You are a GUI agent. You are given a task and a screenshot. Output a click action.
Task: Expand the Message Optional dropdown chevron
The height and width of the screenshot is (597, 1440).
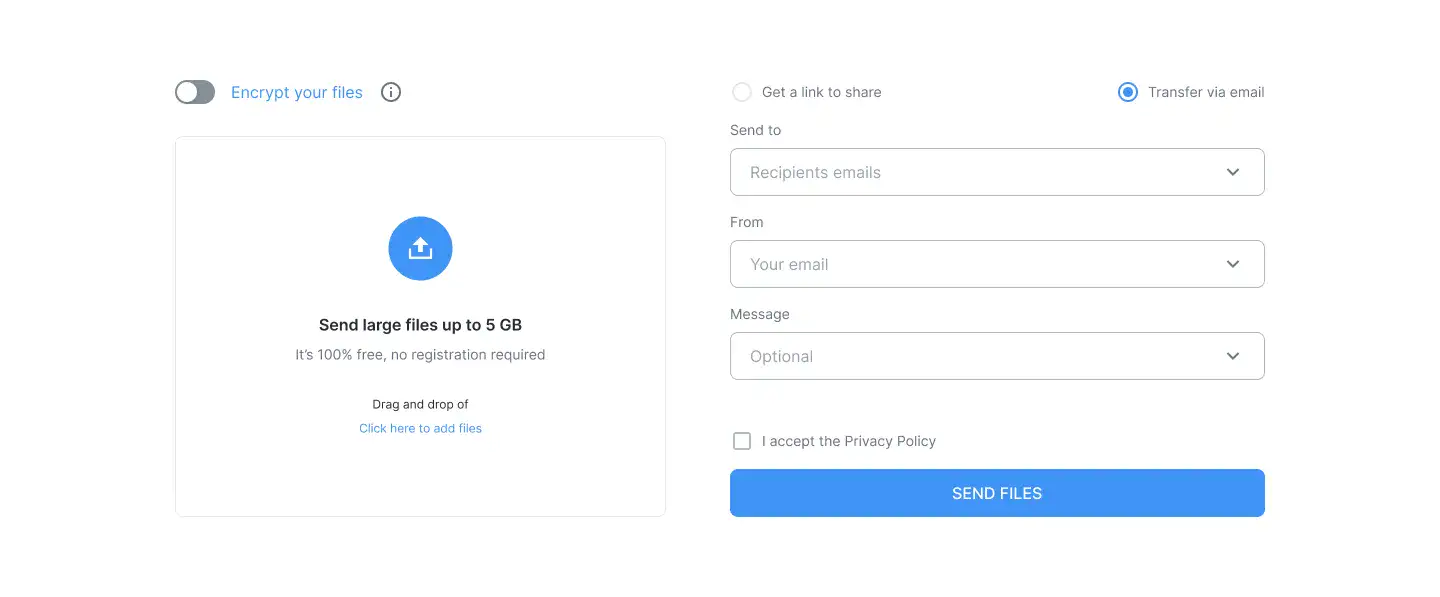[x=1233, y=356]
